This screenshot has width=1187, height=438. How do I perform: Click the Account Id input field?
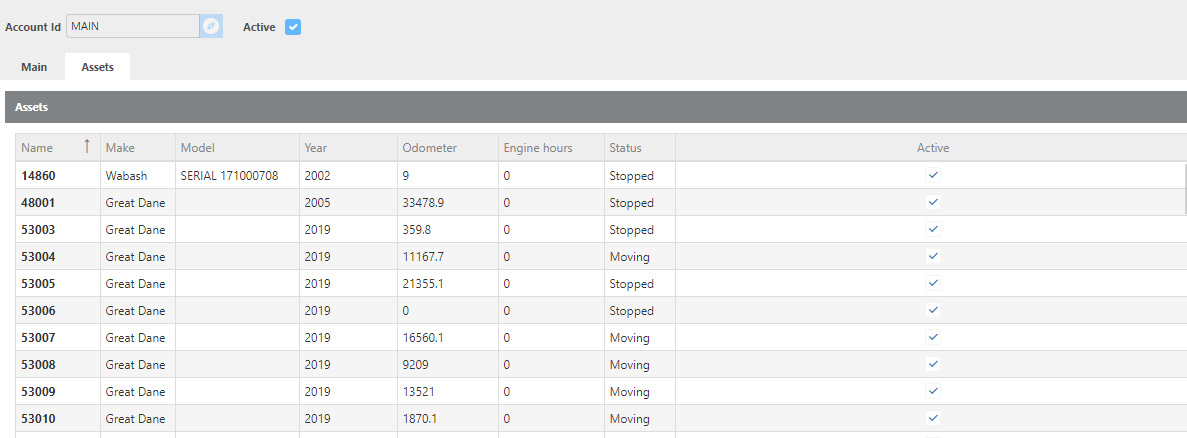tap(132, 27)
